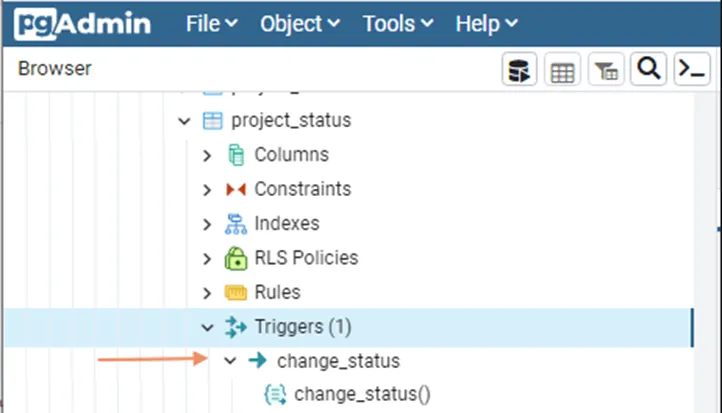Viewport: 722px width, 413px height.
Task: Click the change_status() function icon
Action: tap(275, 394)
